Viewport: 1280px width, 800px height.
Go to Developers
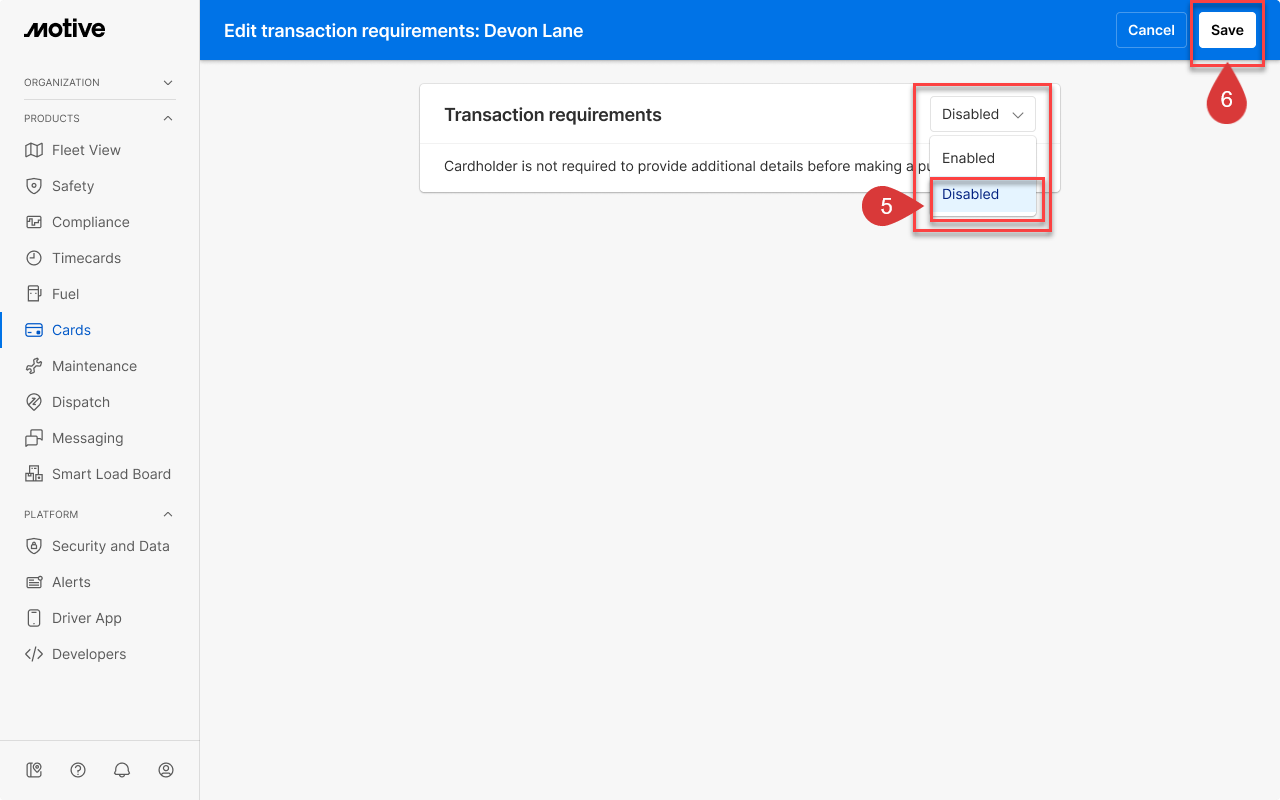click(x=89, y=654)
